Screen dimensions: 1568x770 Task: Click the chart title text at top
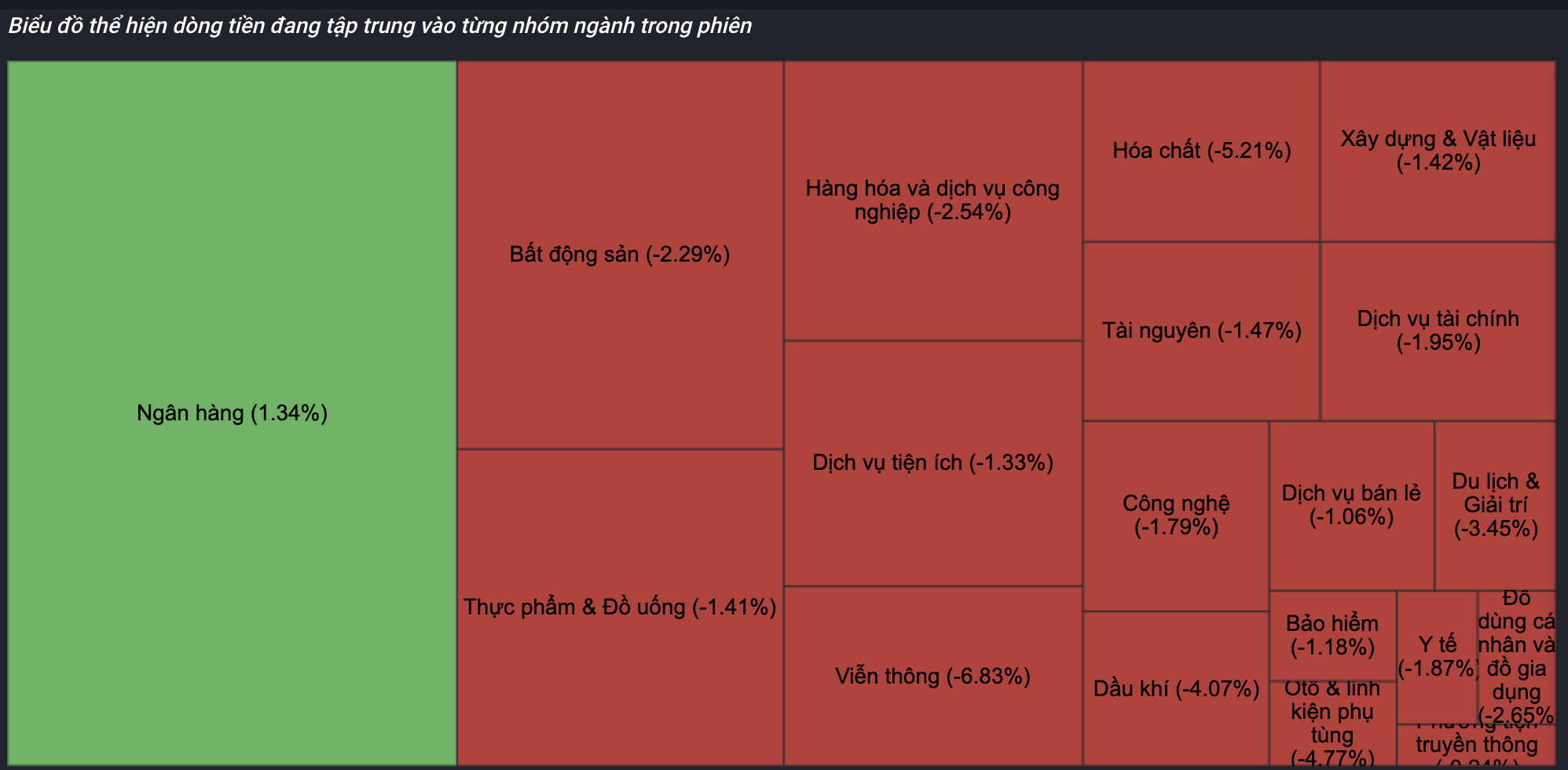[x=379, y=26]
